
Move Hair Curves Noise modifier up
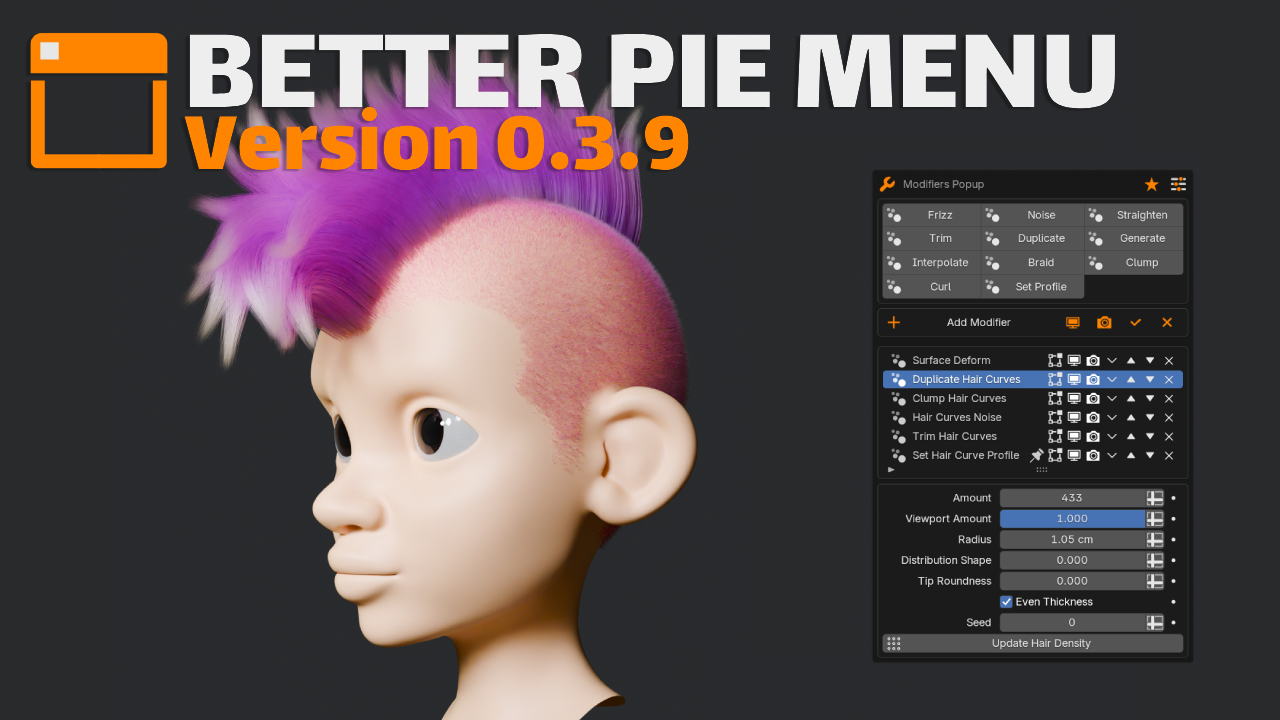[1131, 418]
